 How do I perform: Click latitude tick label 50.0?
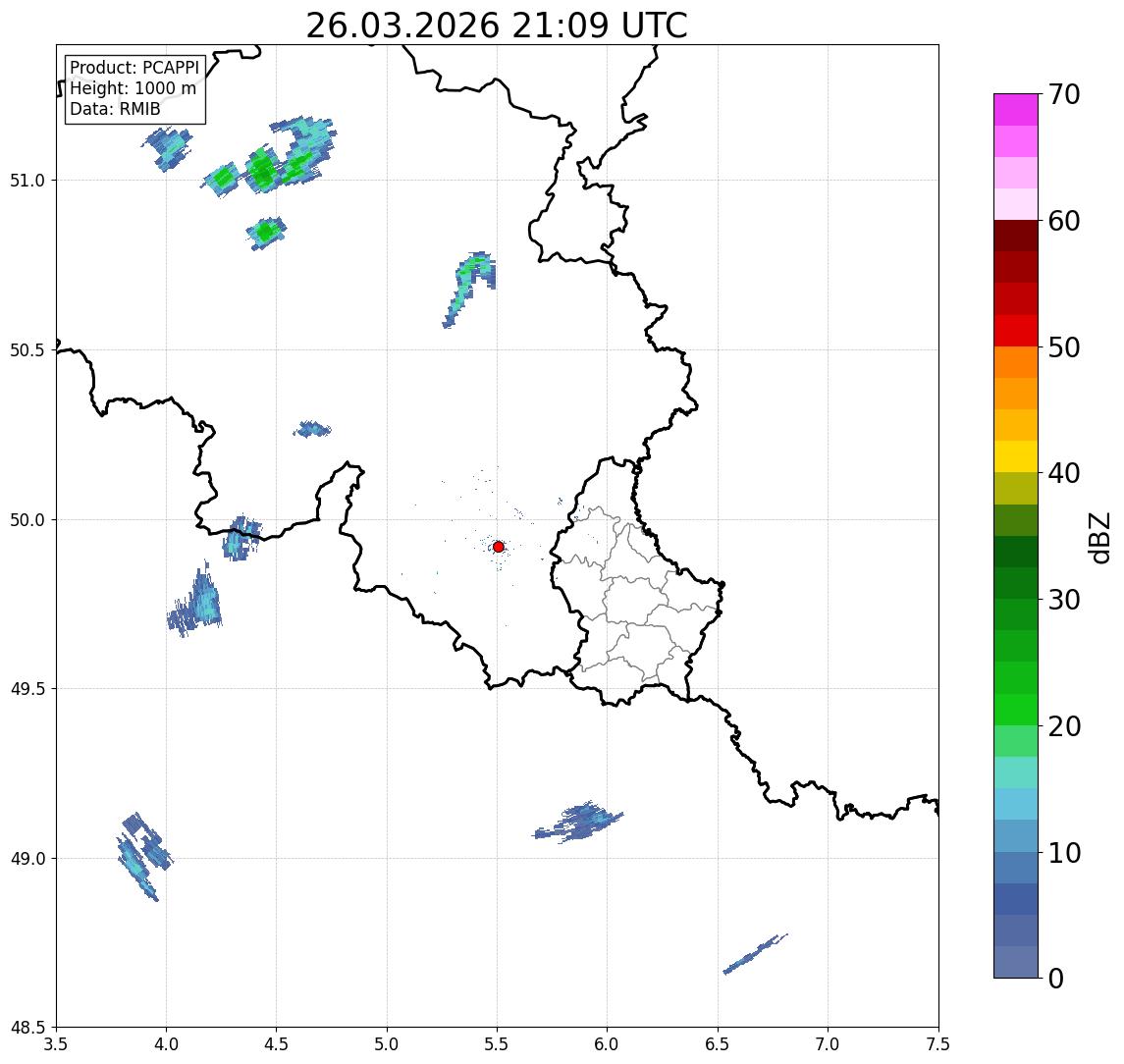pos(27,520)
